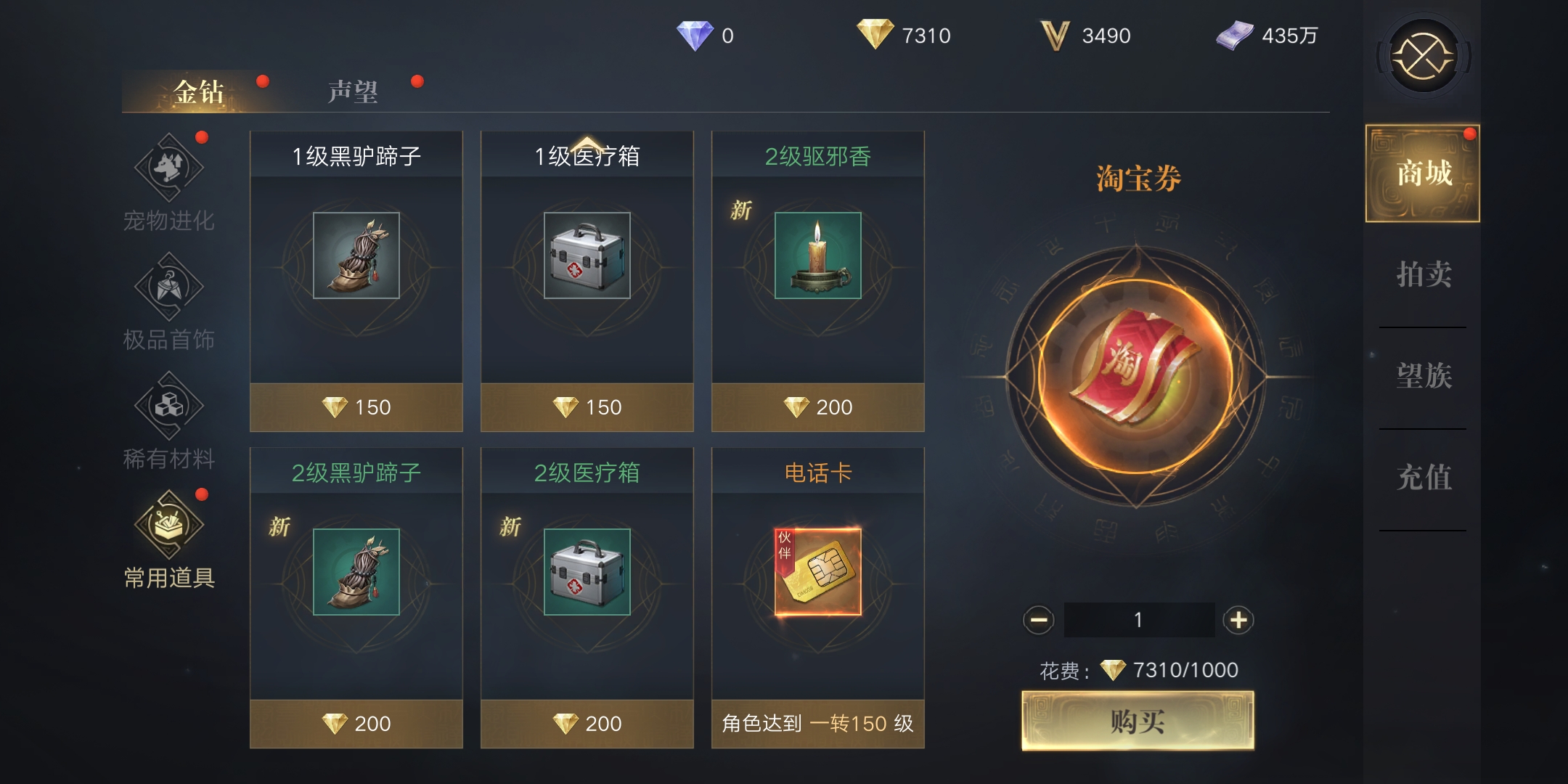The image size is (1568, 784).
Task: Select the 常用道具 common items category
Action: coord(169,540)
